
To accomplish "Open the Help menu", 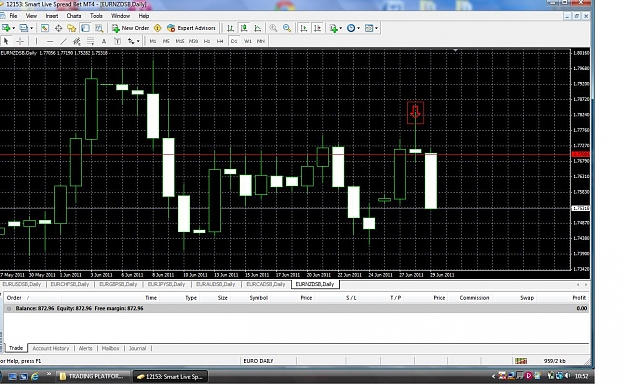I will pos(144,16).
